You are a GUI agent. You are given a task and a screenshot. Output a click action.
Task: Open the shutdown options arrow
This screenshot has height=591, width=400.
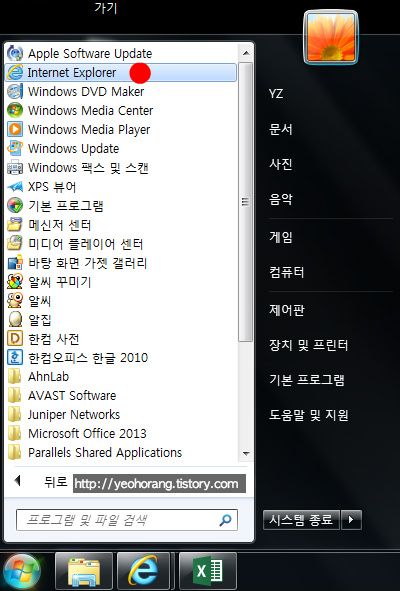(x=351, y=520)
